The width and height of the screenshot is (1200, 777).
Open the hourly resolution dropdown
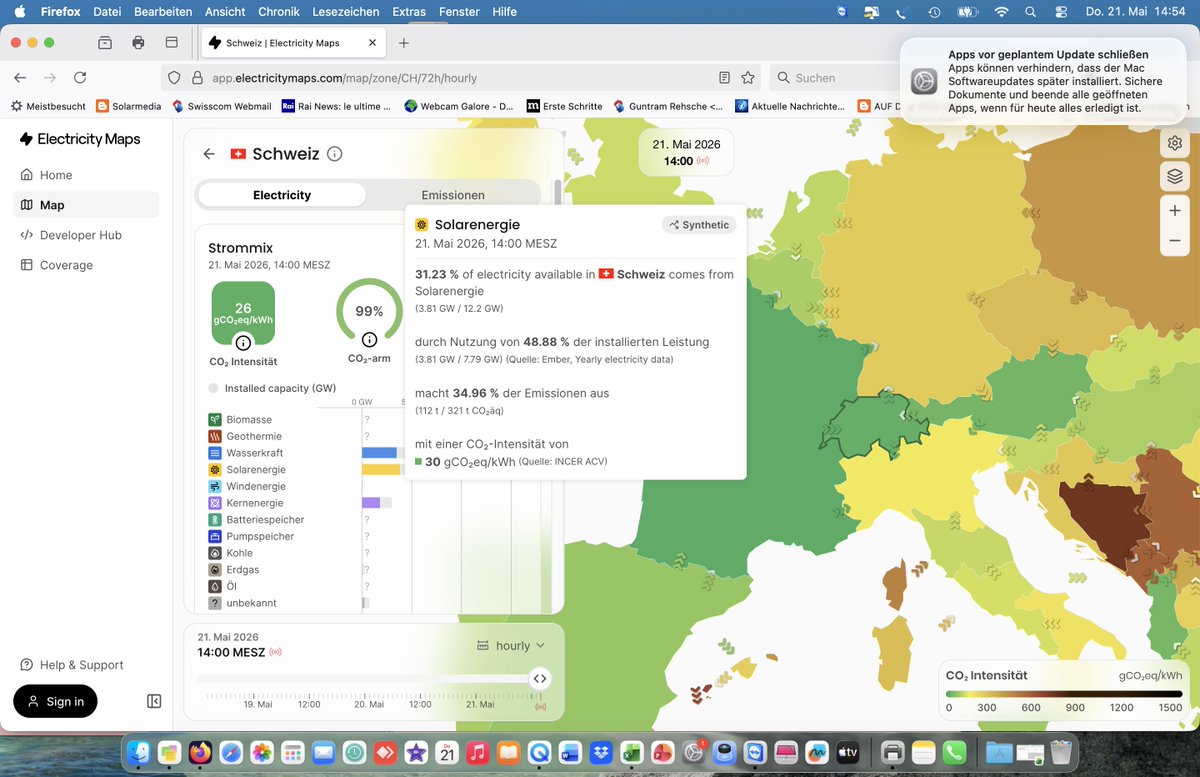tap(512, 646)
